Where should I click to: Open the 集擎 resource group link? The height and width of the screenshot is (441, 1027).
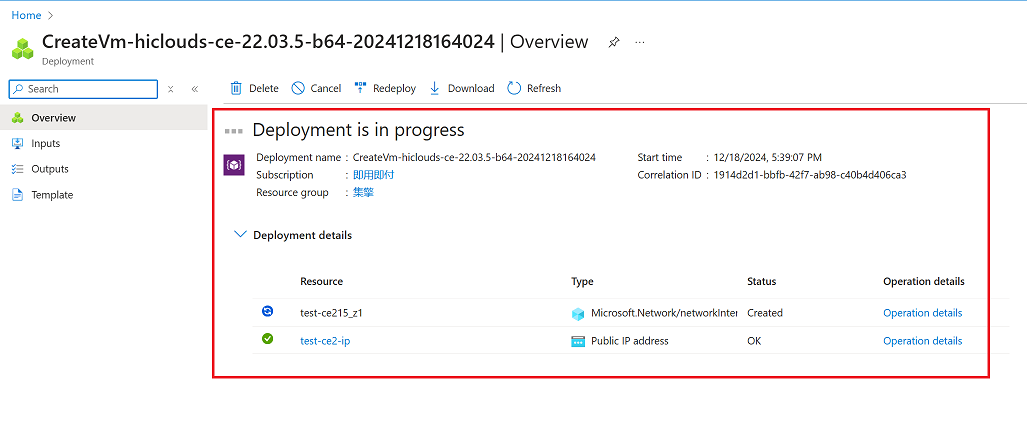(x=364, y=193)
